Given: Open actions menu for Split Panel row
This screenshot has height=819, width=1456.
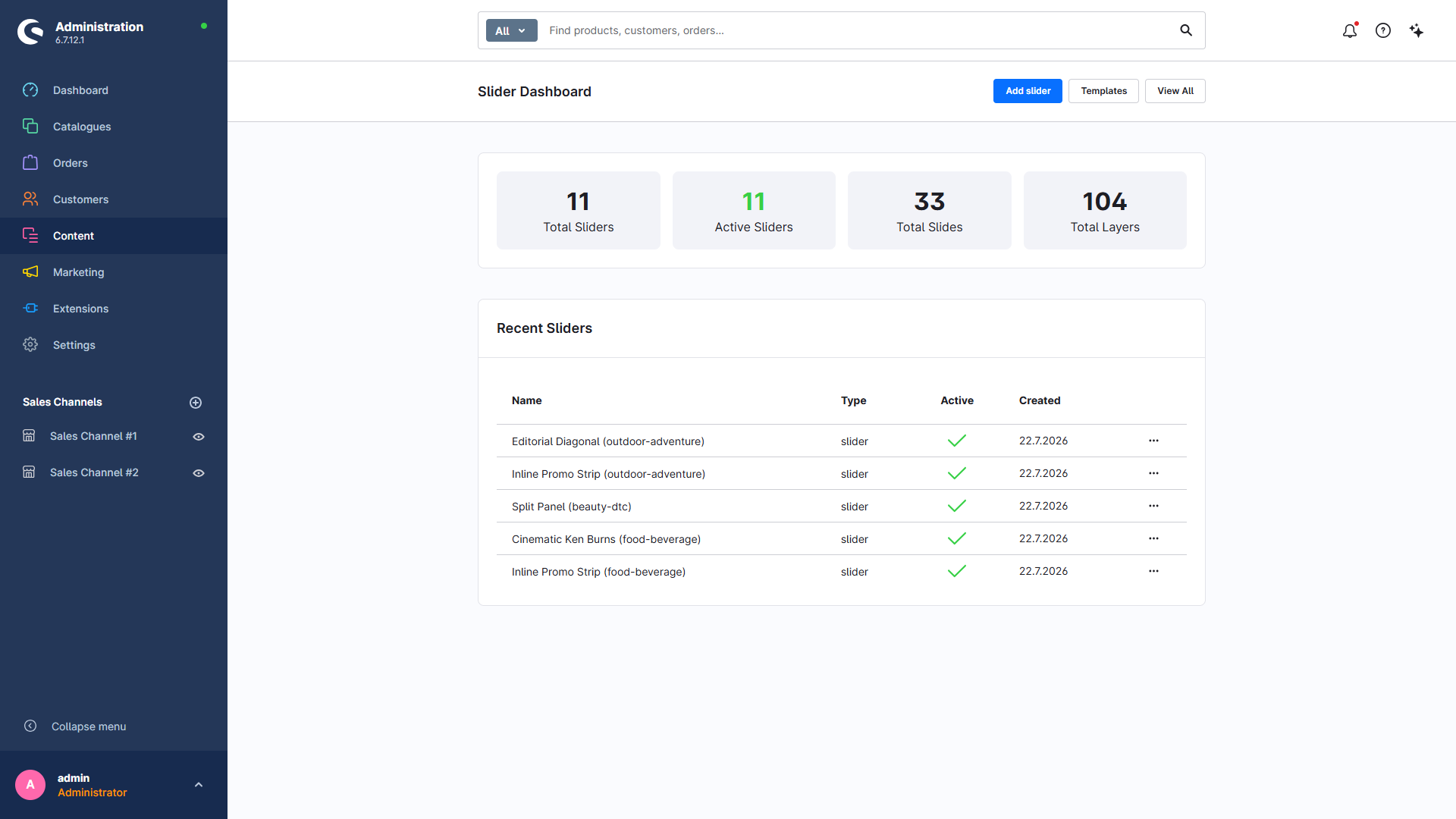Looking at the screenshot, I should click(x=1153, y=506).
